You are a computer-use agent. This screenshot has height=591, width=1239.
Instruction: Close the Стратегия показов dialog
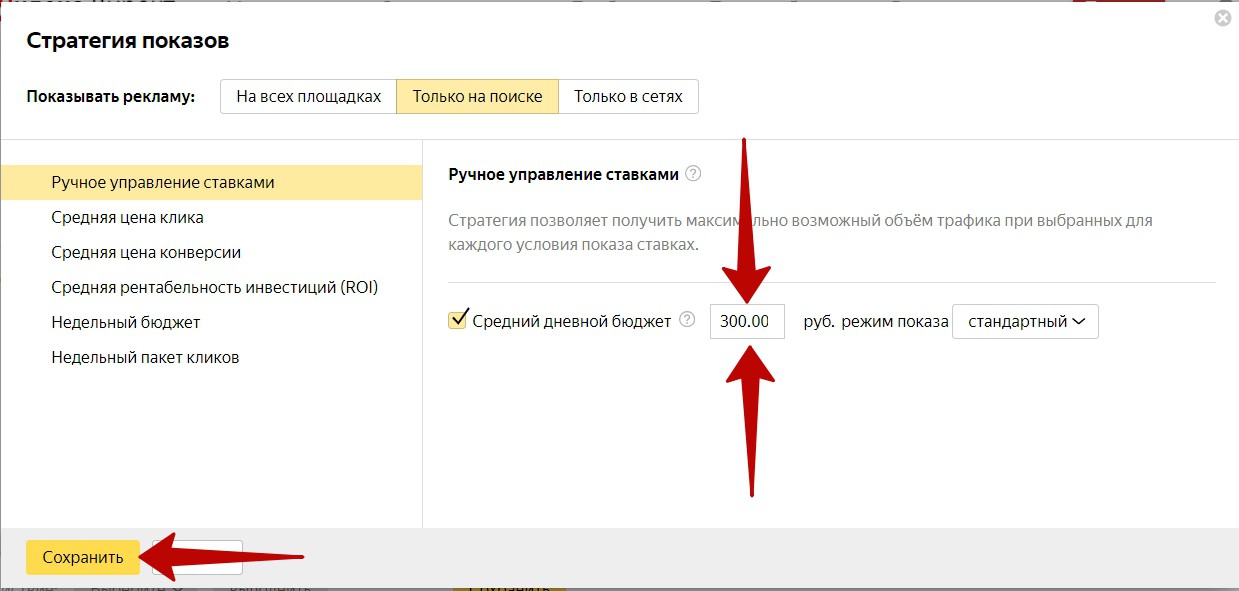(x=1222, y=18)
